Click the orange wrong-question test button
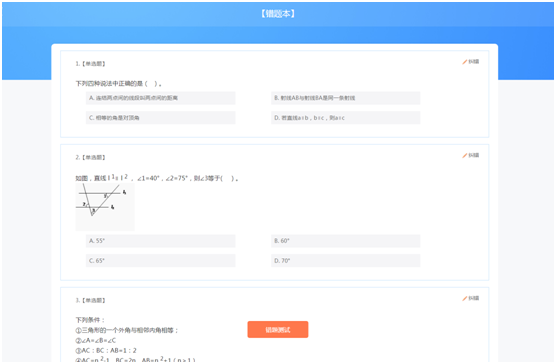Screen dimensions: 556x364 point(278,330)
